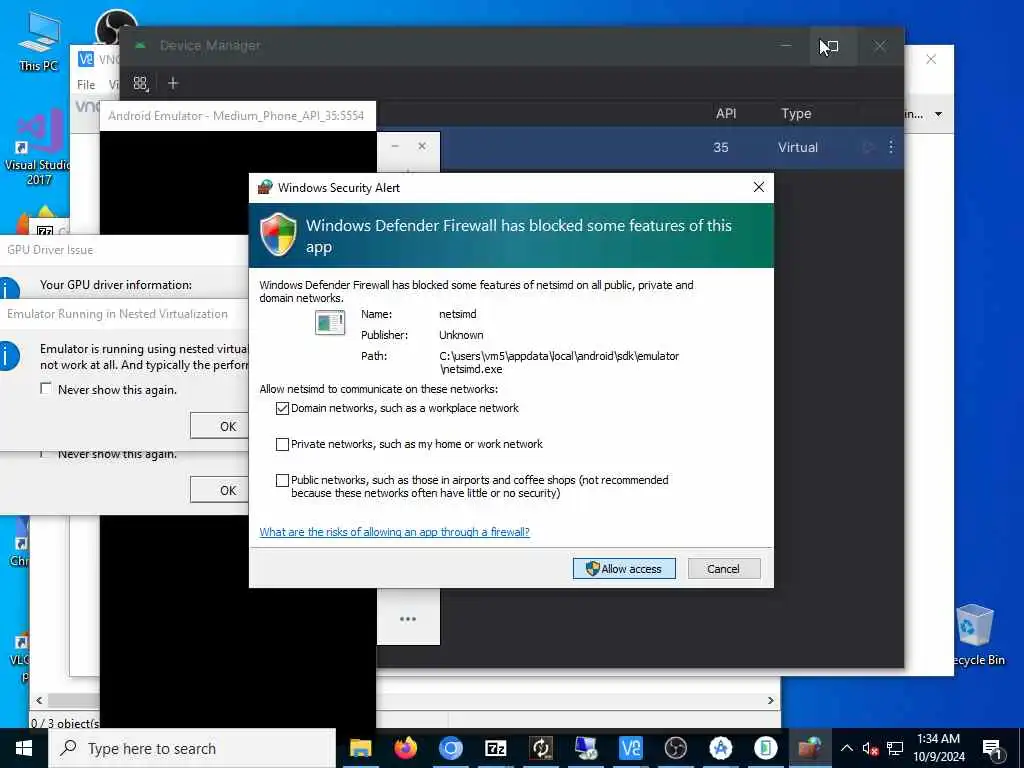The image size is (1024, 768).
Task: Show hidden system tray icons
Action: point(846,748)
